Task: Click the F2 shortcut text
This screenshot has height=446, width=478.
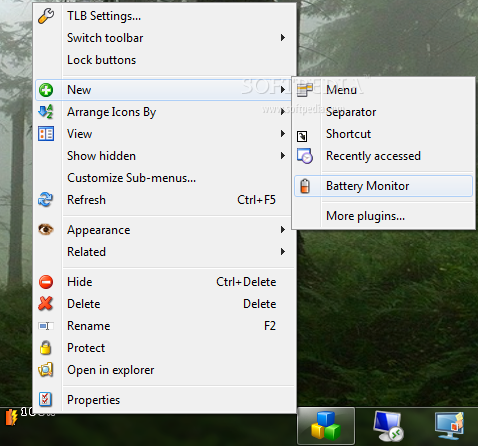Action: [x=270, y=326]
